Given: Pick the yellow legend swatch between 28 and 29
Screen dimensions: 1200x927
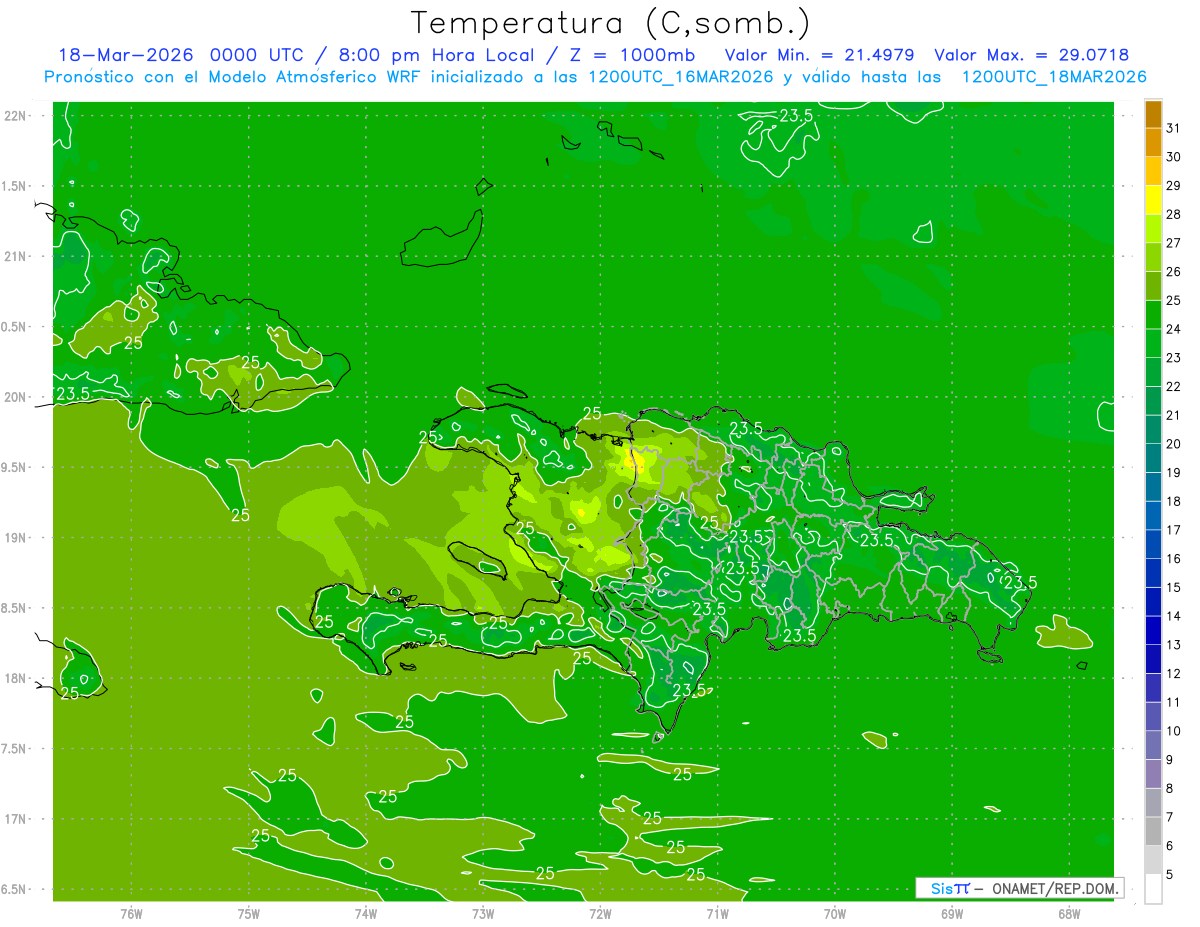Looking at the screenshot, I should (1153, 200).
